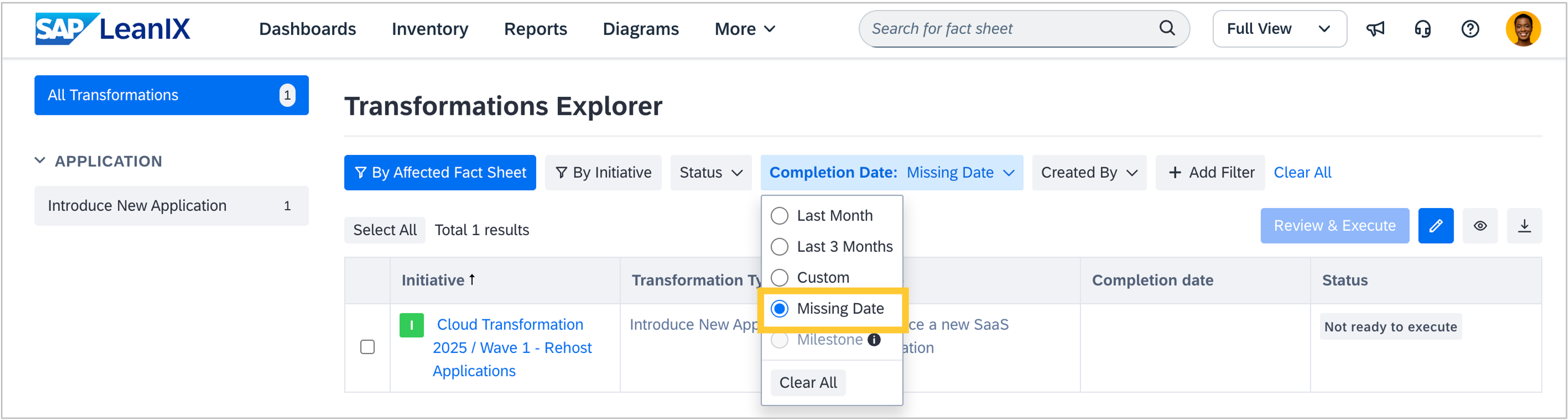This screenshot has width=1568, height=420.
Task: Click the help question mark icon
Action: tap(1470, 28)
